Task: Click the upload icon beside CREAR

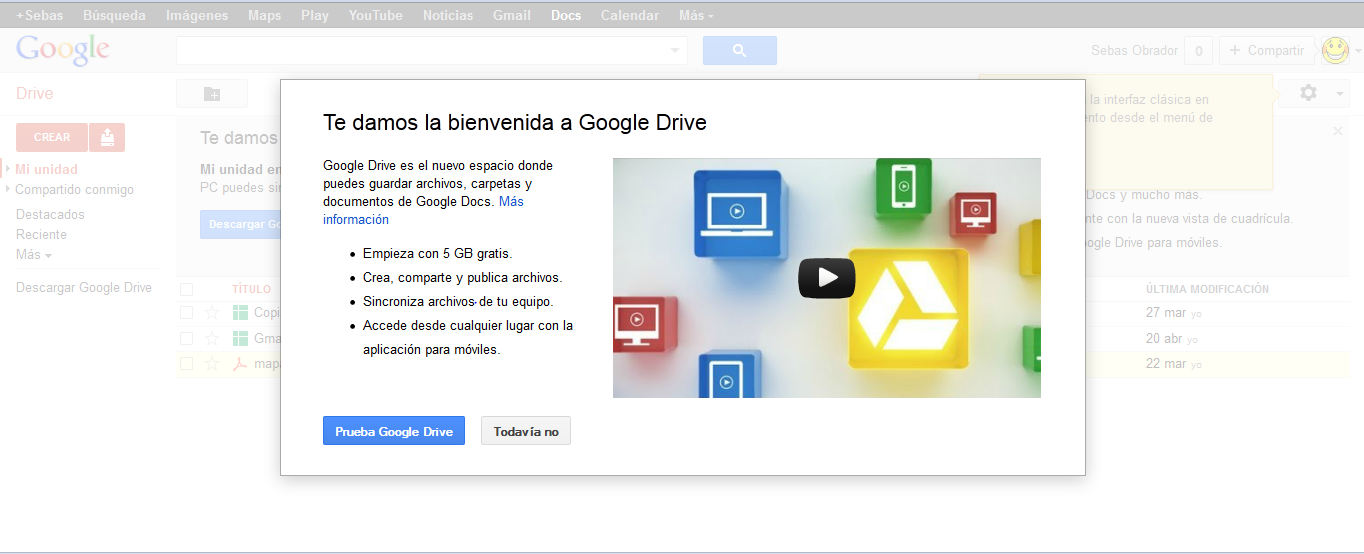Action: (107, 137)
